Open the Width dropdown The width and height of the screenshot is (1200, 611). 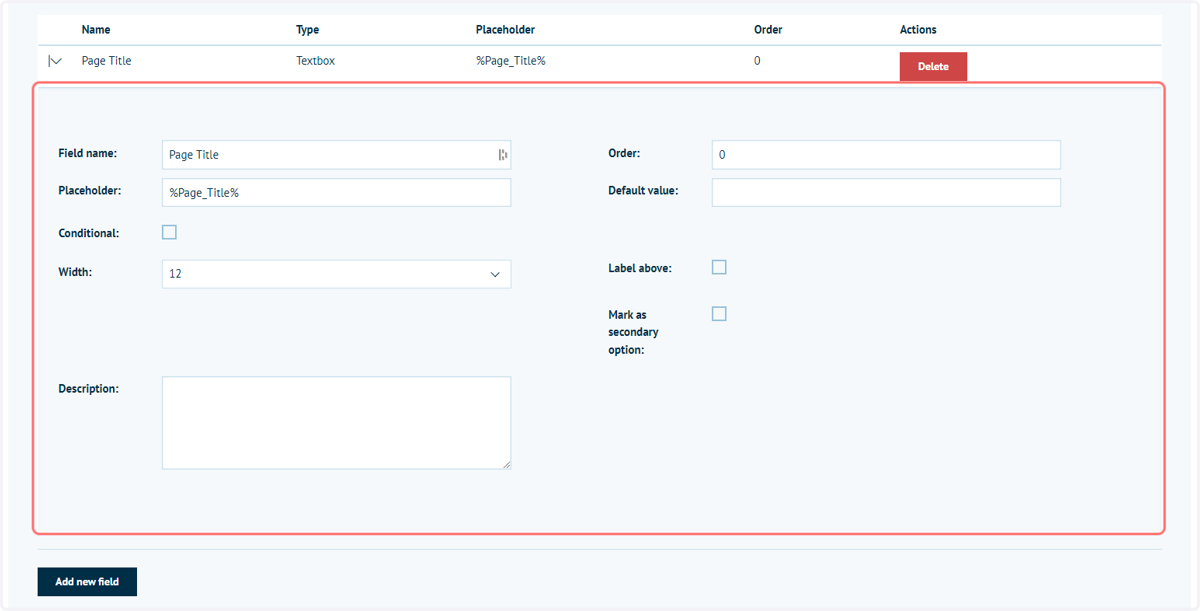[x=336, y=274]
